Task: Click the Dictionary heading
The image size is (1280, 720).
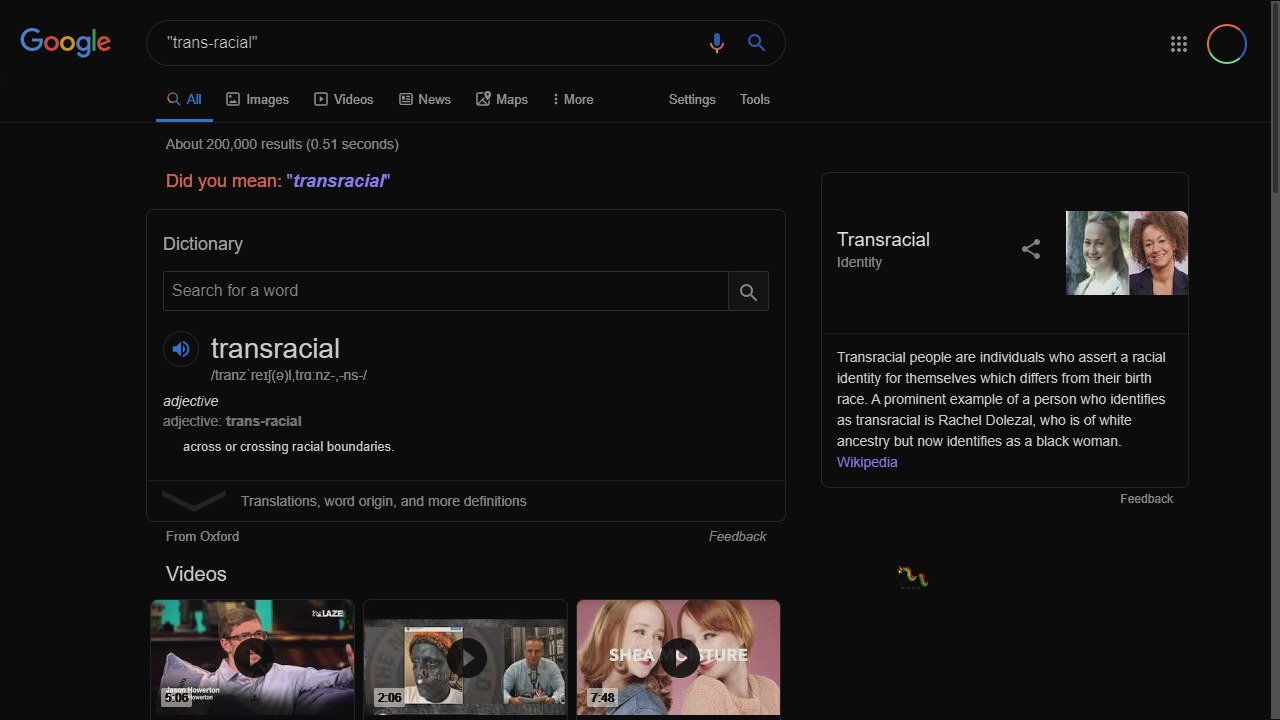Action: pyautogui.click(x=203, y=244)
